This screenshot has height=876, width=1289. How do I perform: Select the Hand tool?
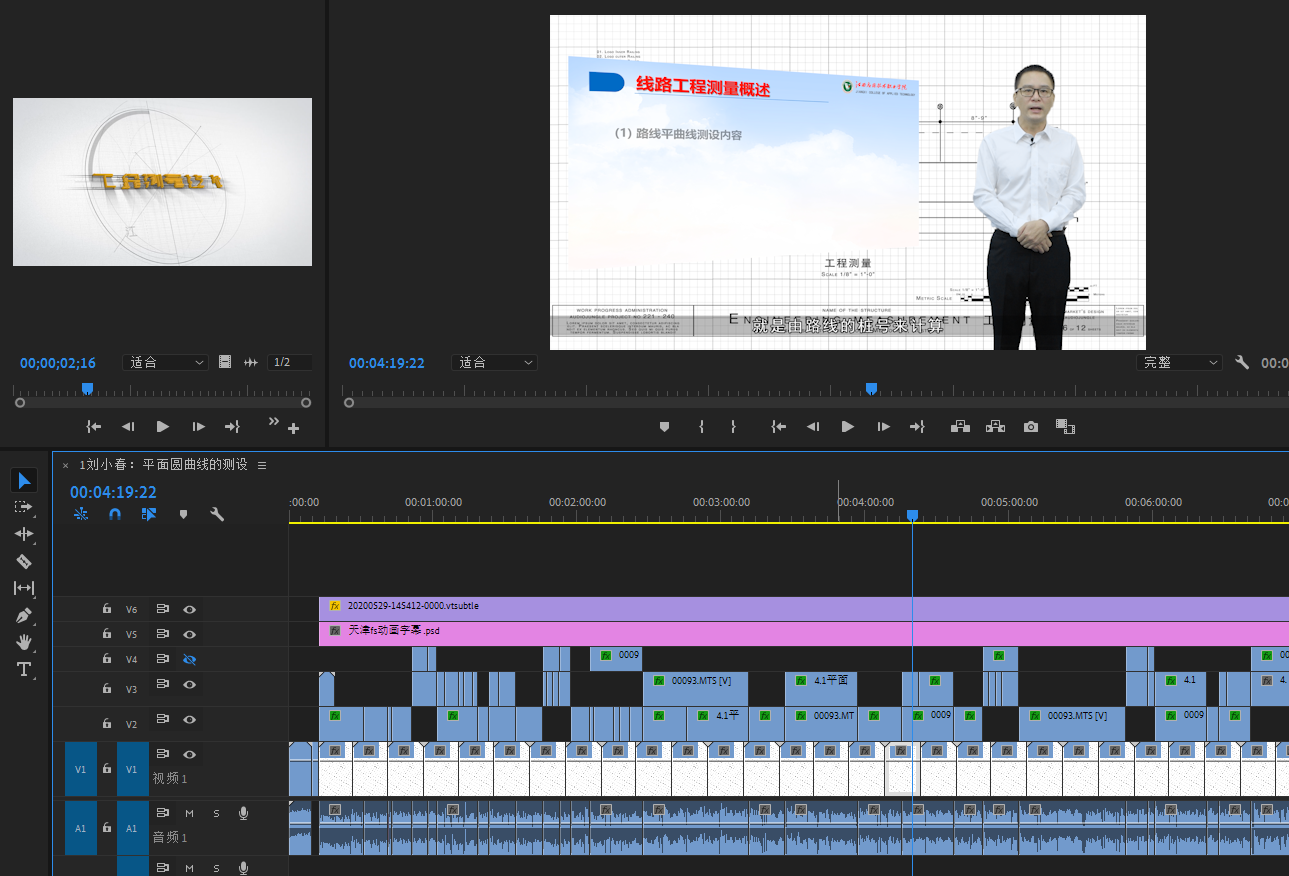pos(24,642)
